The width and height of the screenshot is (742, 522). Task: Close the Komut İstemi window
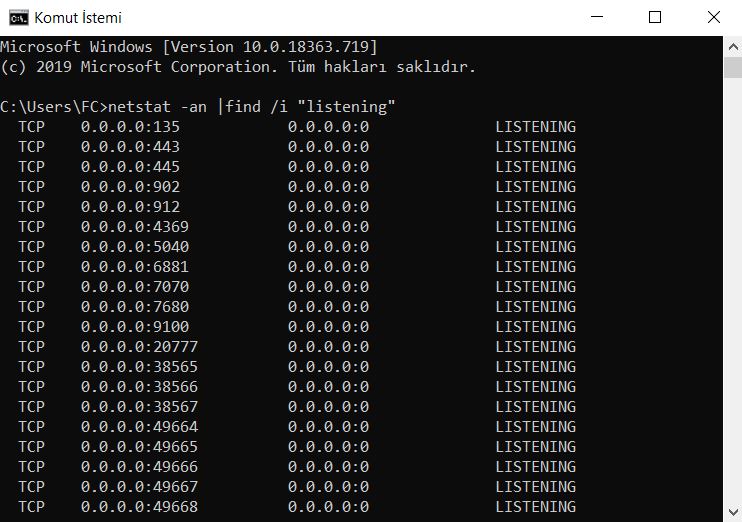pos(712,17)
